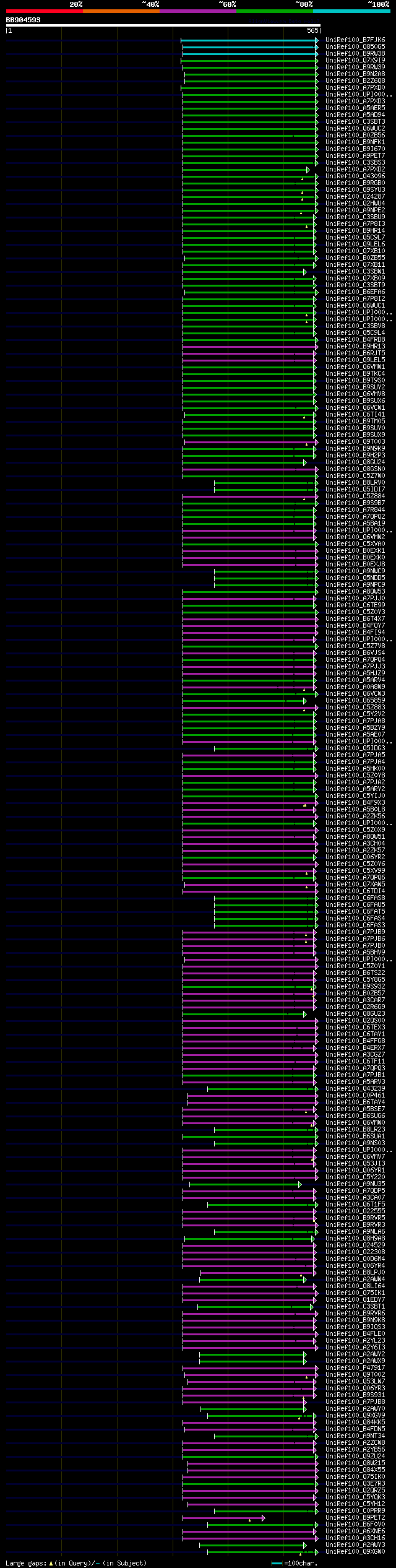This screenshot has width=396, height=1568.
Task: Click label UniRef100_A7R844
Action: point(355,510)
